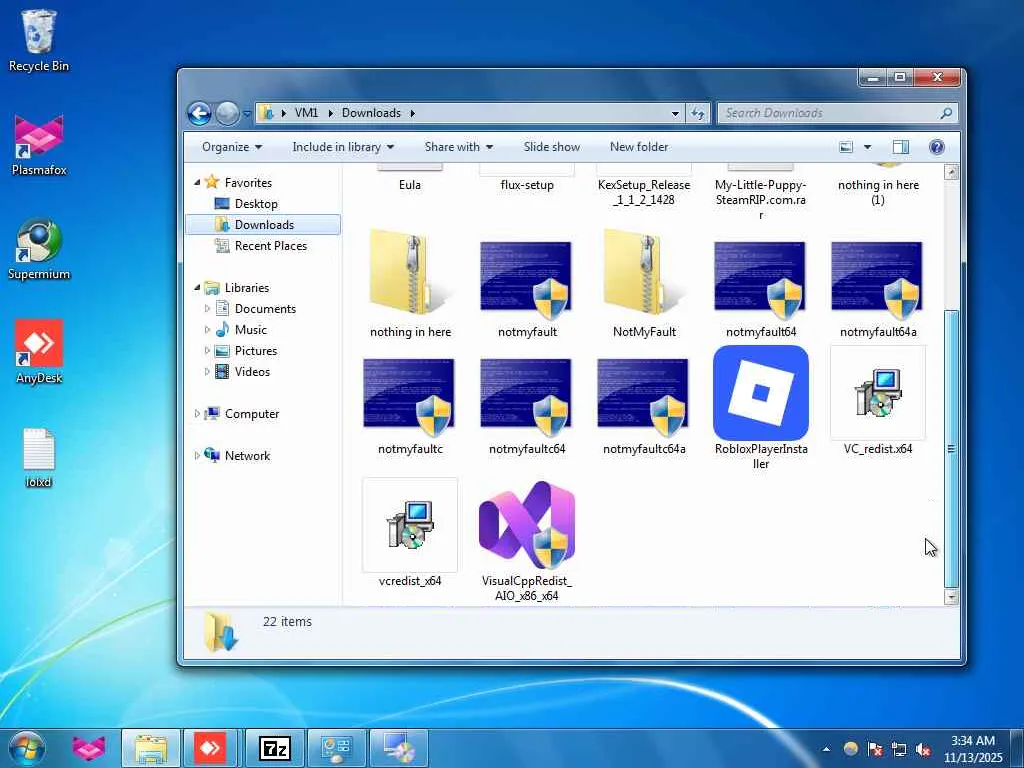Click the Show desktop strip at taskbar end
This screenshot has height=768, width=1024.
click(x=1019, y=749)
